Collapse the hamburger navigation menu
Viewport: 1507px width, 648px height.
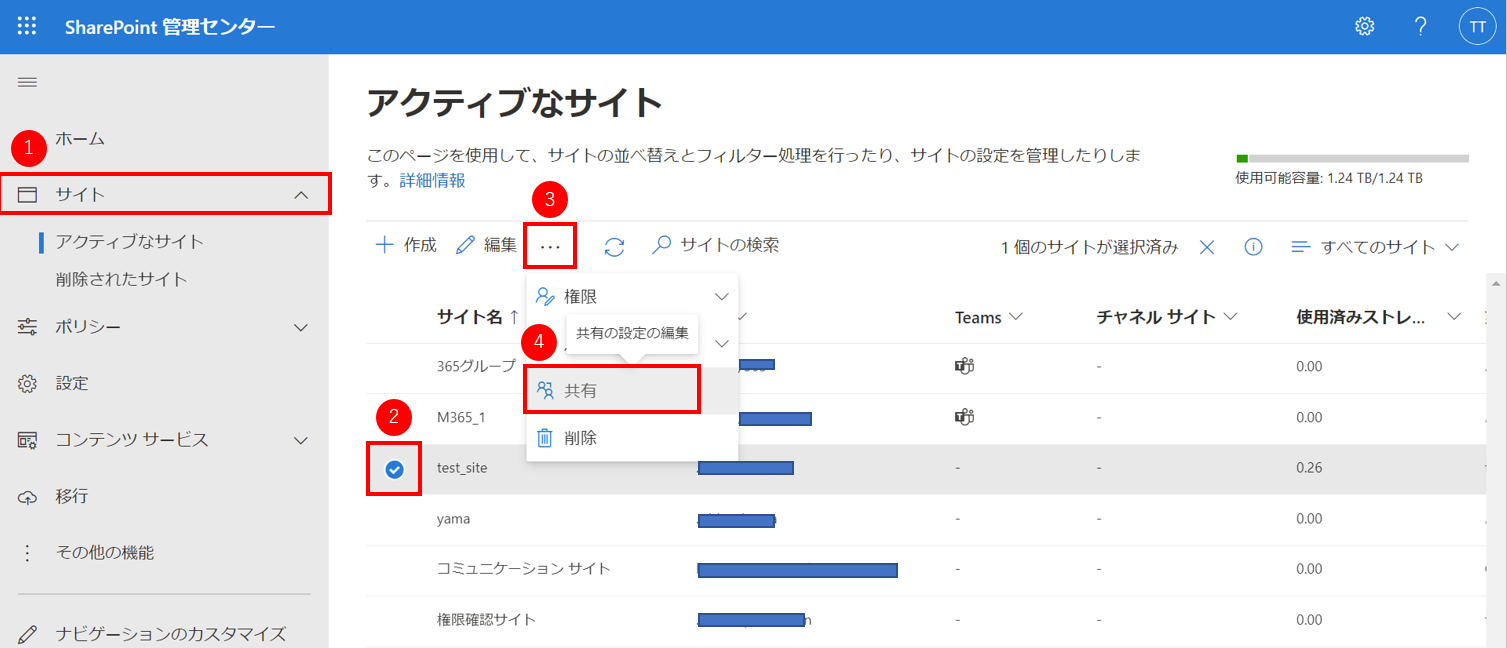tap(27, 82)
